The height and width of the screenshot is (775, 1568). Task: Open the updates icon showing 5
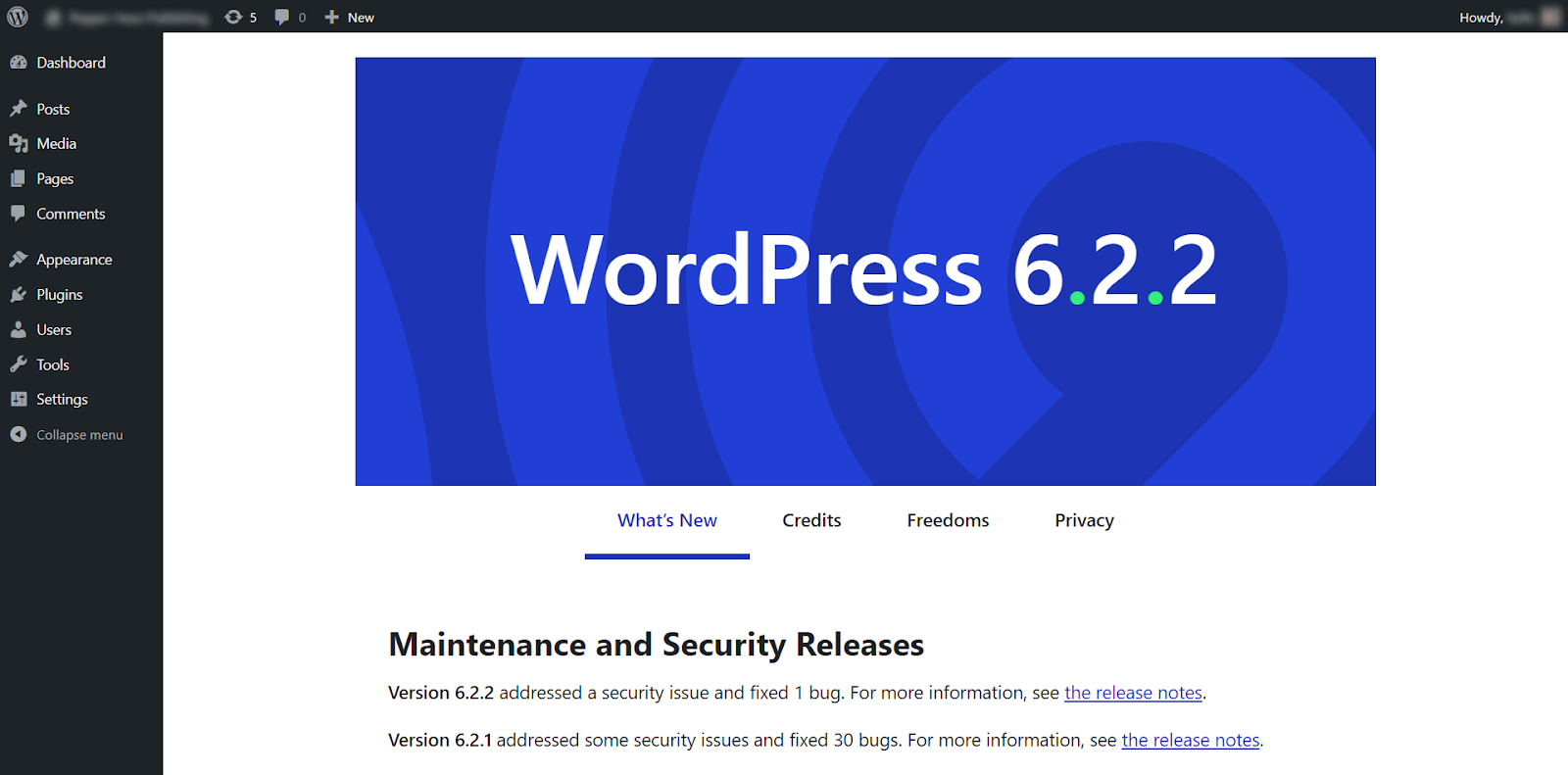point(234,17)
